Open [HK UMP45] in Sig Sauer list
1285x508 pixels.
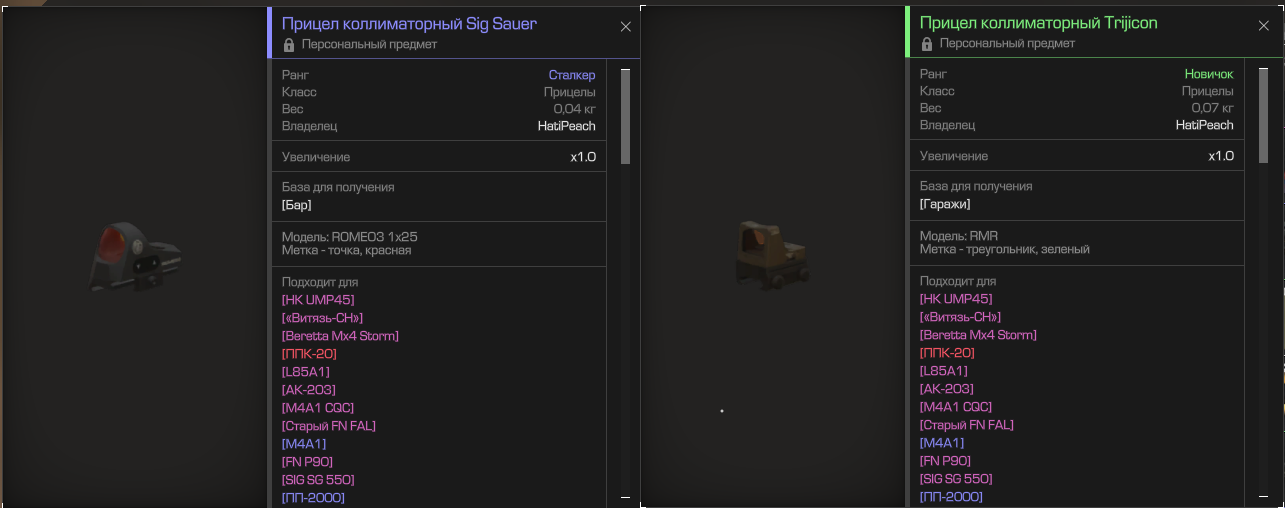click(x=318, y=300)
